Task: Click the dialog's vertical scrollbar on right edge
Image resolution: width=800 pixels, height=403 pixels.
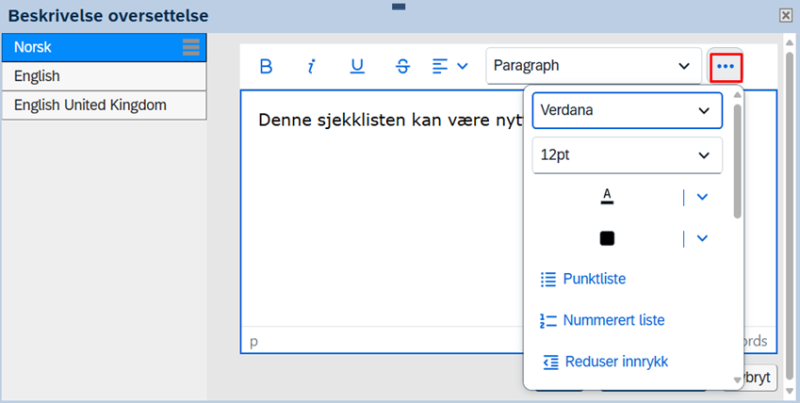Action: click(x=789, y=214)
